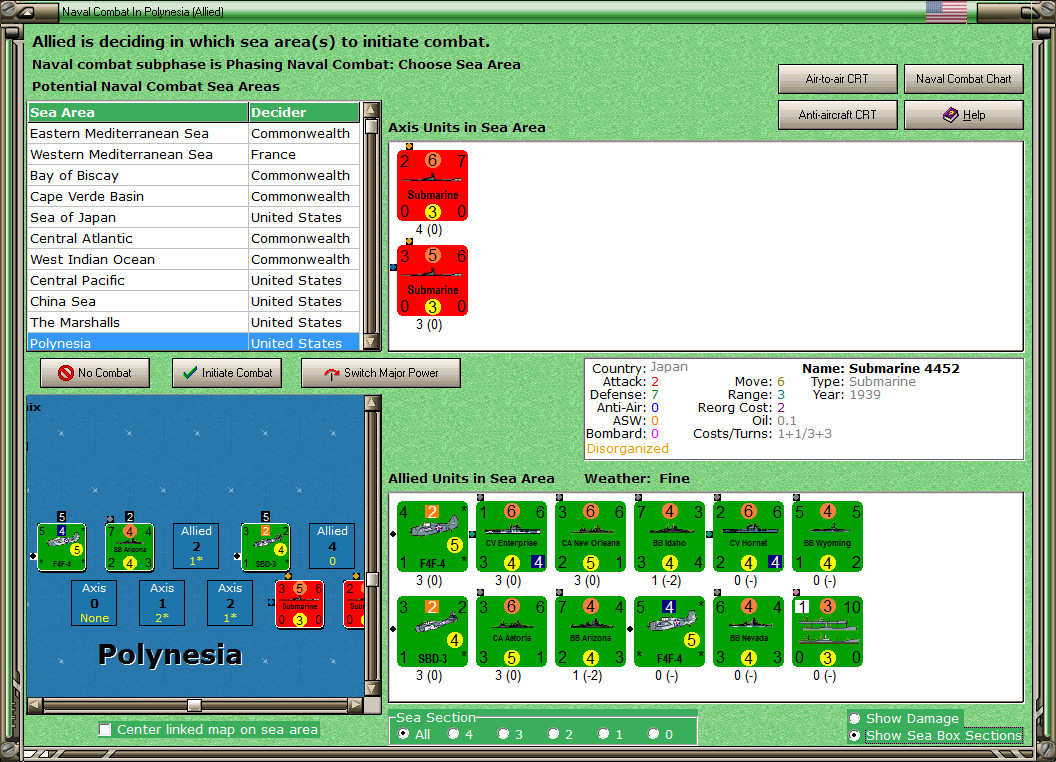Screen dimensions: 1056x762
Task: Select the convoy ships unit with value 10
Action: click(828, 631)
